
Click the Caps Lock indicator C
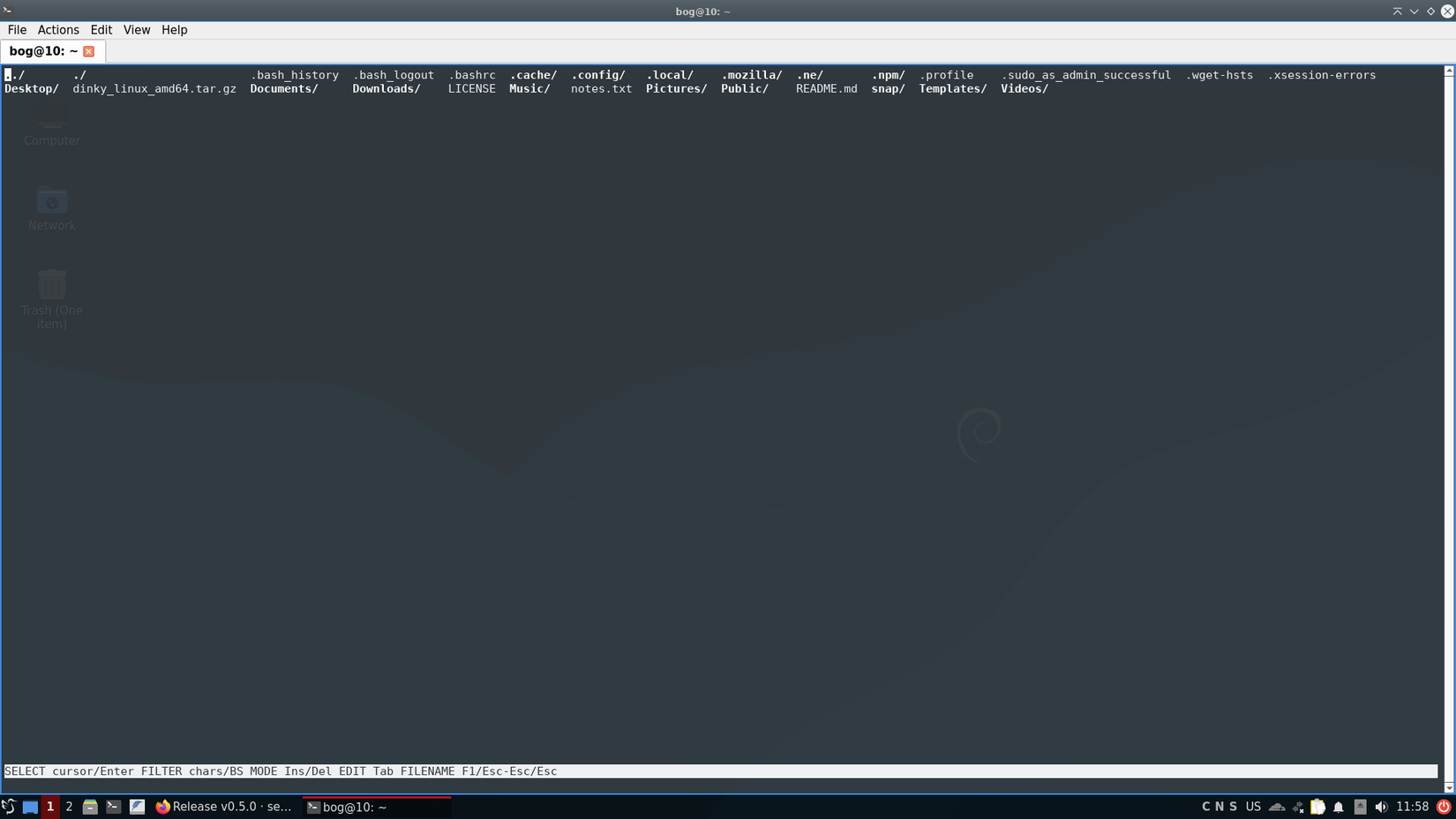point(1206,807)
